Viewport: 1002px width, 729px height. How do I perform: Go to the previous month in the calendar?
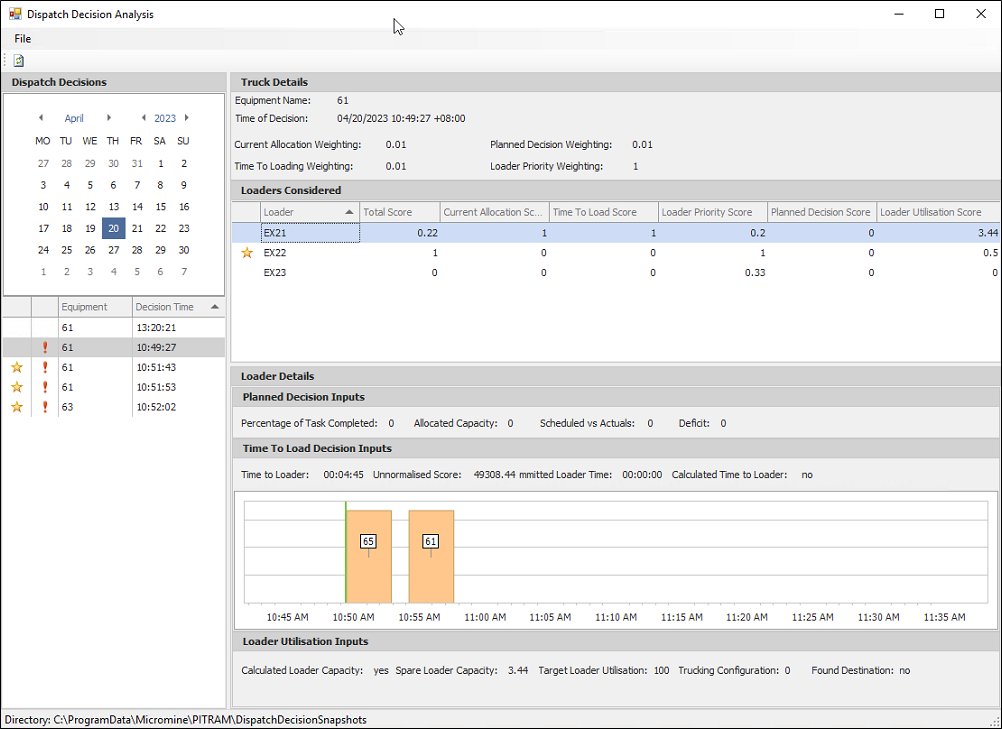click(x=41, y=118)
